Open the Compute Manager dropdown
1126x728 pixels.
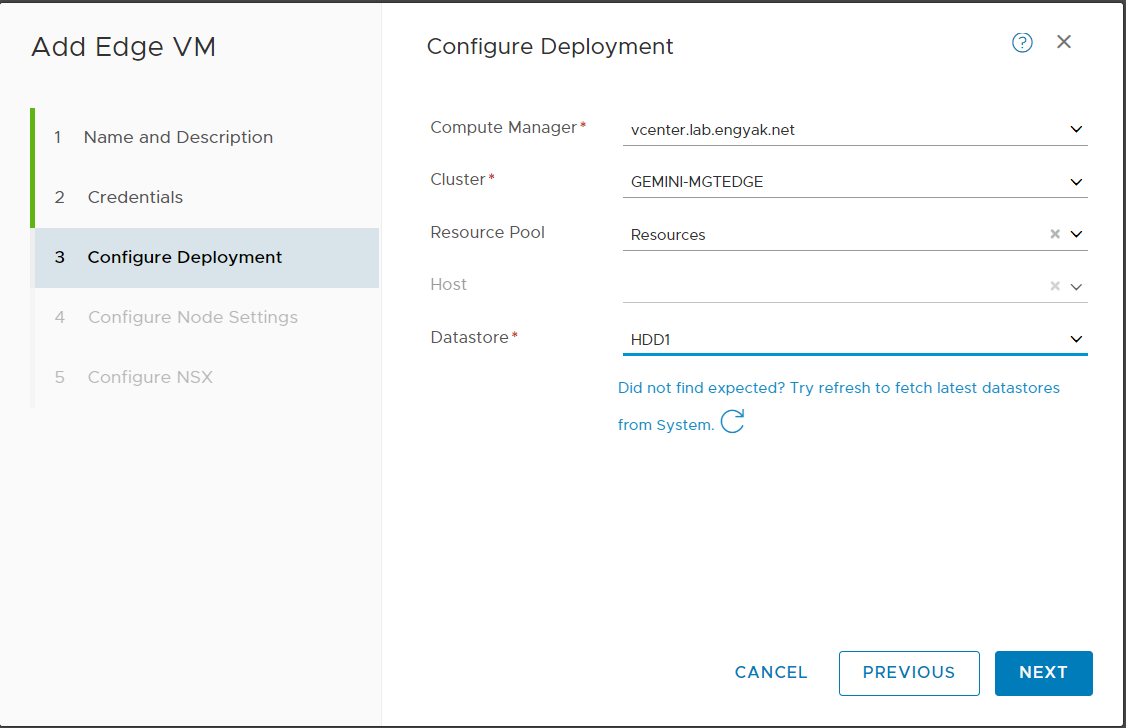tap(1076, 129)
